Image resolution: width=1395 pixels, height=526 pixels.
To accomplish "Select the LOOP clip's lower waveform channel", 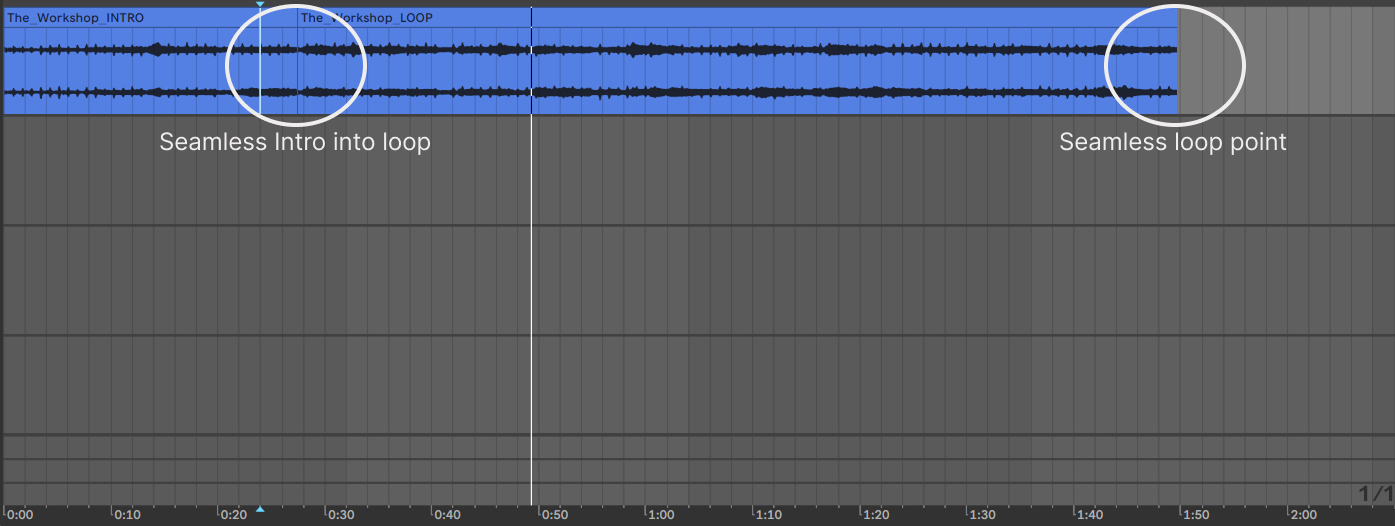I will 738,93.
